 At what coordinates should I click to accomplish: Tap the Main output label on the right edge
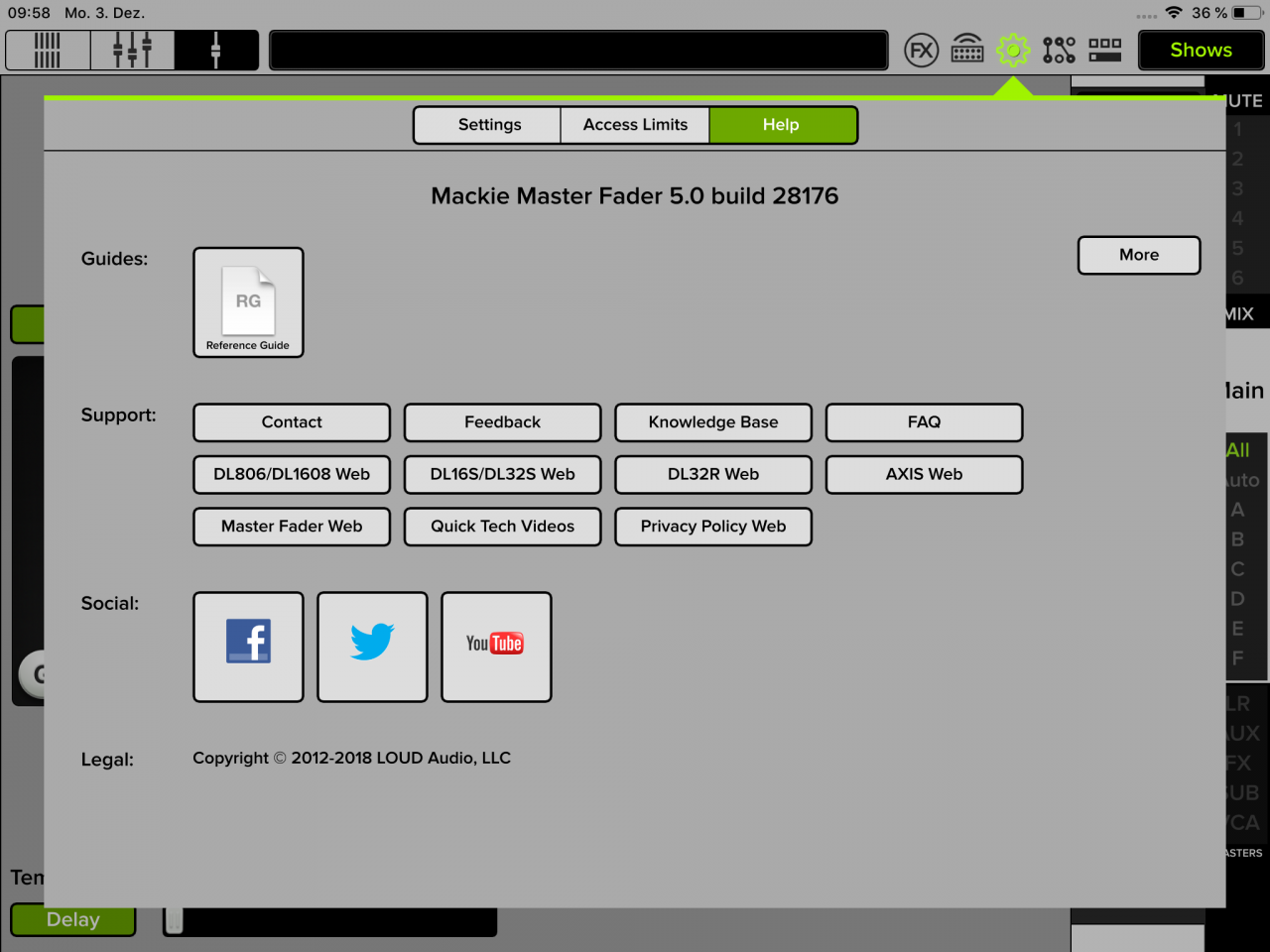1245,391
